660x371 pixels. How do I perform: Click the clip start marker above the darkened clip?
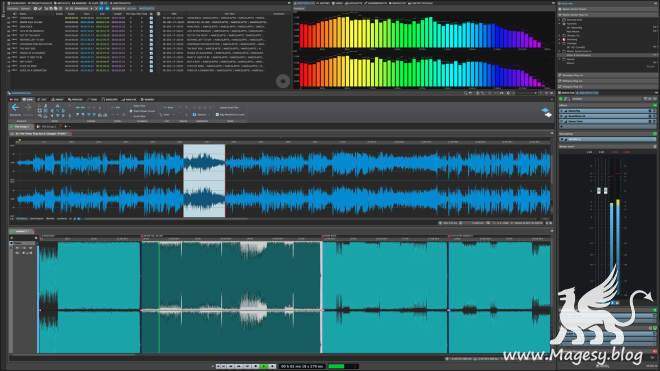click(142, 236)
